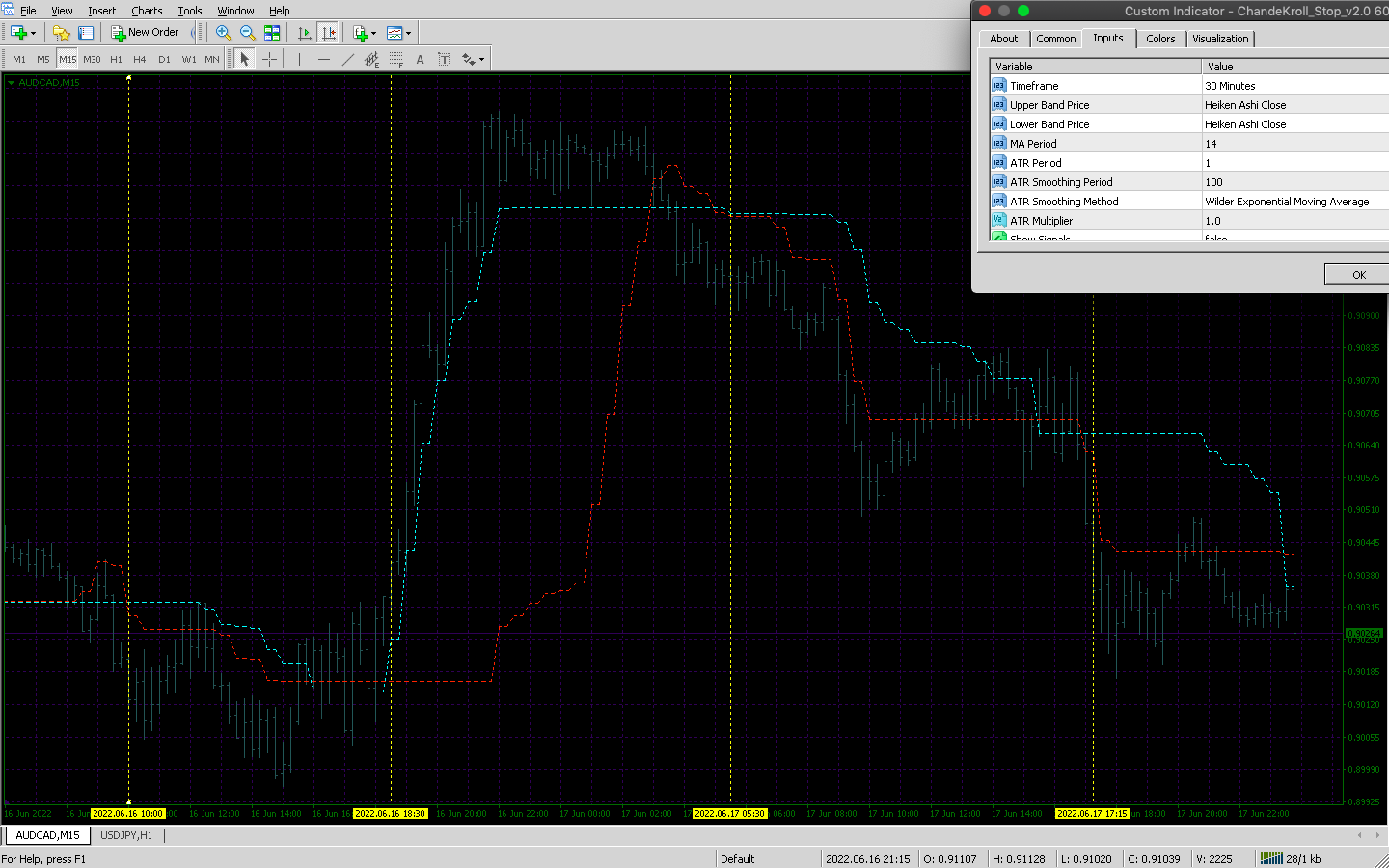1389x868 pixels.
Task: Open the Charts menu
Action: coord(147,11)
